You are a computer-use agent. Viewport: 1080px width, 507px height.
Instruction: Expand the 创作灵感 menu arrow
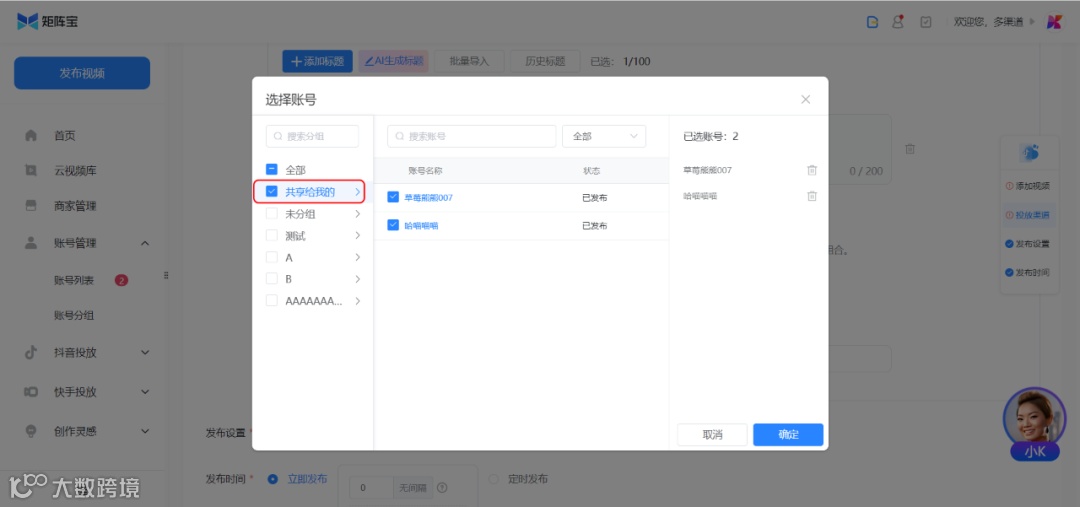[145, 431]
